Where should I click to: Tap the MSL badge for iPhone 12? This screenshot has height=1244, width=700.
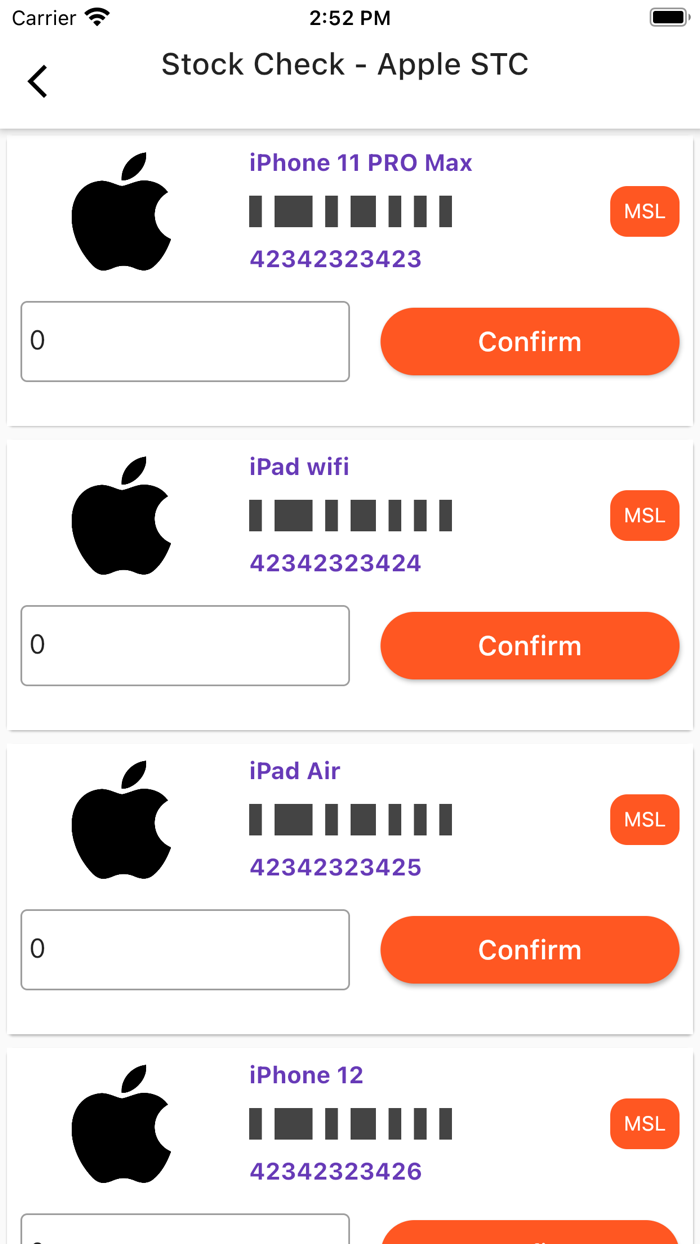tap(644, 1124)
